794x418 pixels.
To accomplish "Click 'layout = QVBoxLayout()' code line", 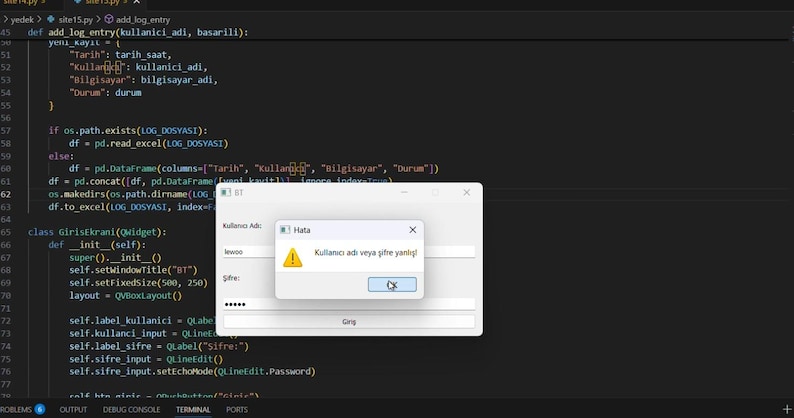I will pos(126,295).
